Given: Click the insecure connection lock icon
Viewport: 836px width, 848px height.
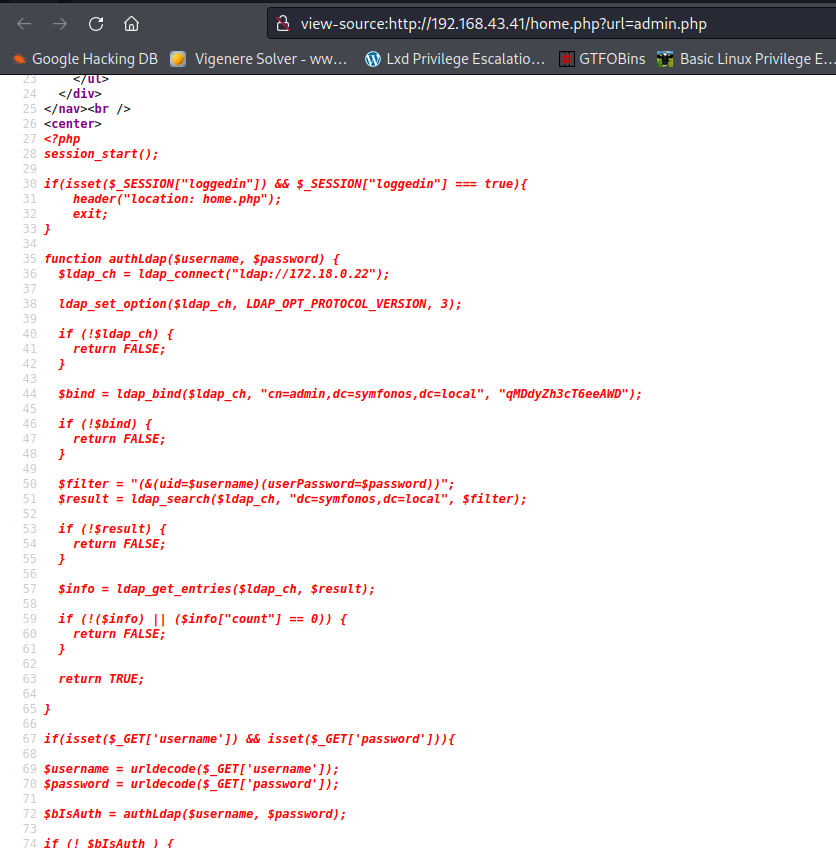Looking at the screenshot, I should click(x=284, y=23).
